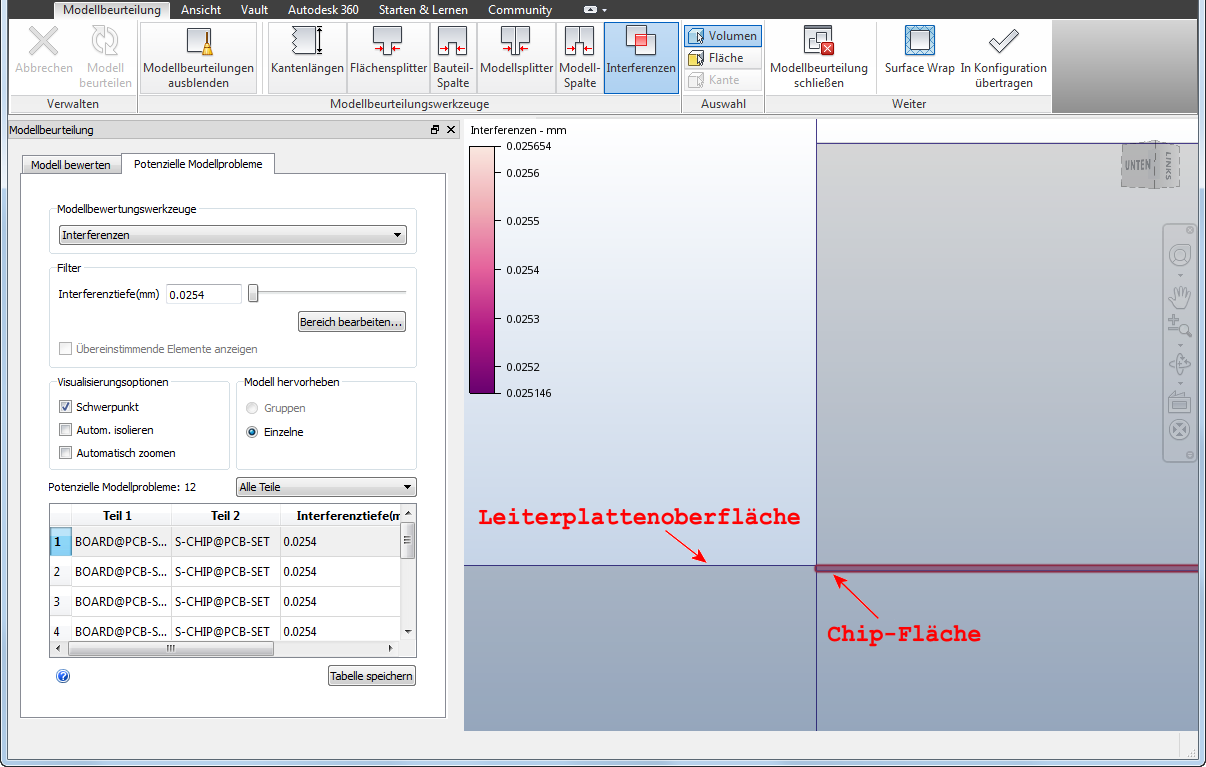This screenshot has width=1206, height=767.
Task: Open the navigation wheel tool
Action: (1180, 254)
